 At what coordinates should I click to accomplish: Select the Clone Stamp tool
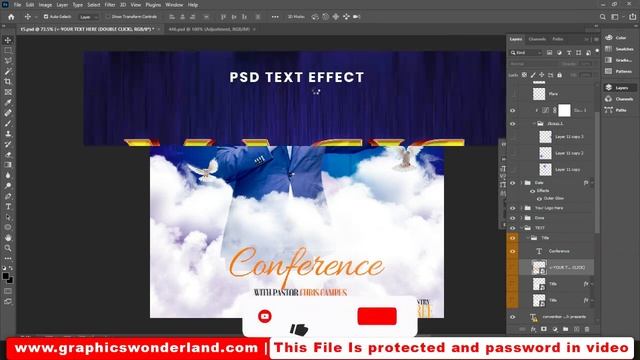click(x=8, y=134)
